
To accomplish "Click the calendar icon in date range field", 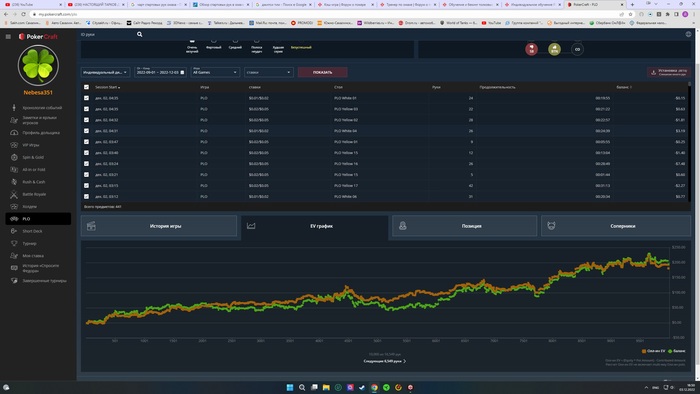I will click(x=182, y=72).
